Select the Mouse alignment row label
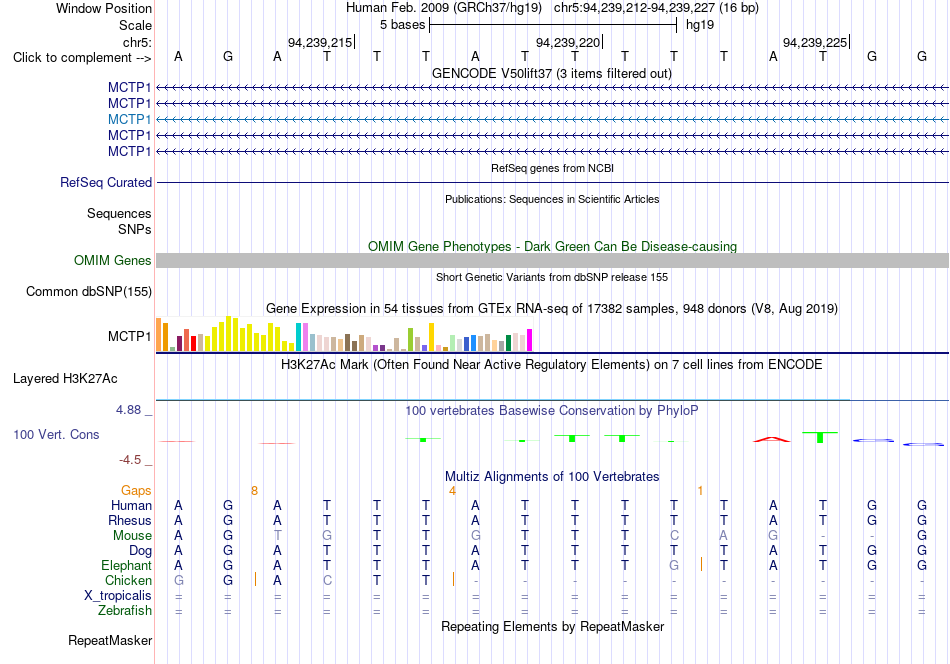The width and height of the screenshot is (950, 664). [132, 536]
